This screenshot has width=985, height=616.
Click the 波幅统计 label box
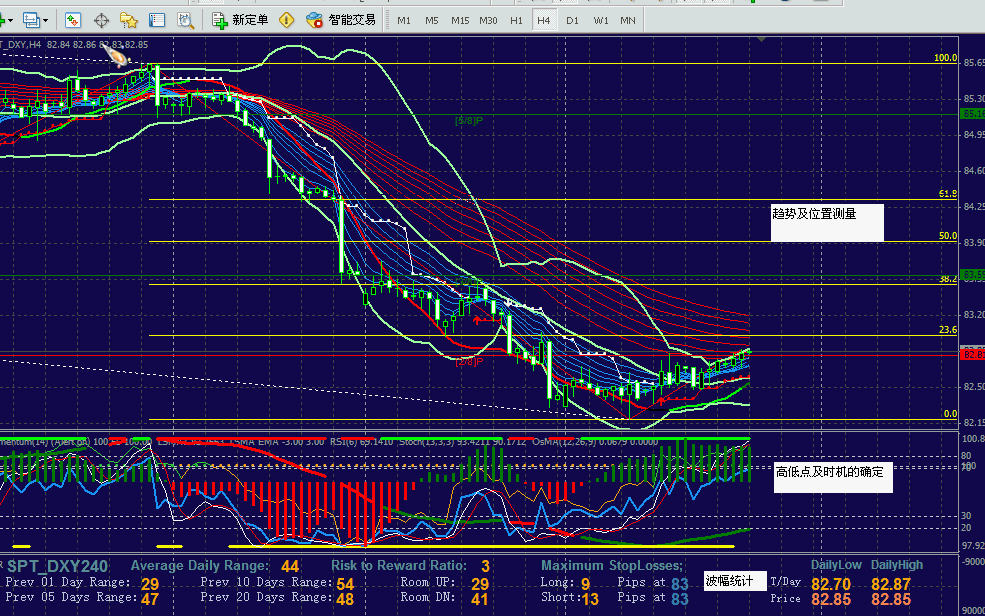(734, 581)
